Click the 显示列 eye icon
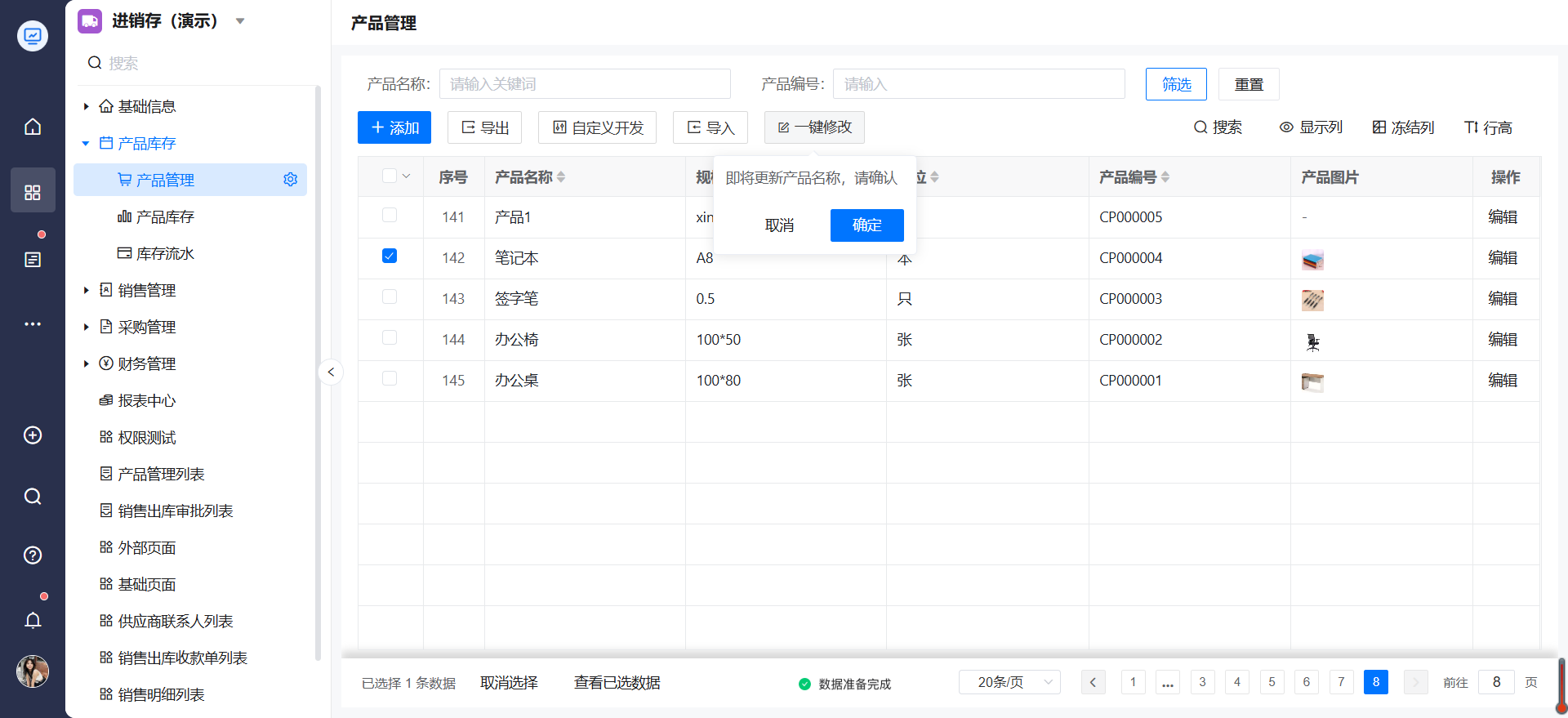The height and width of the screenshot is (718, 1568). 1286,127
